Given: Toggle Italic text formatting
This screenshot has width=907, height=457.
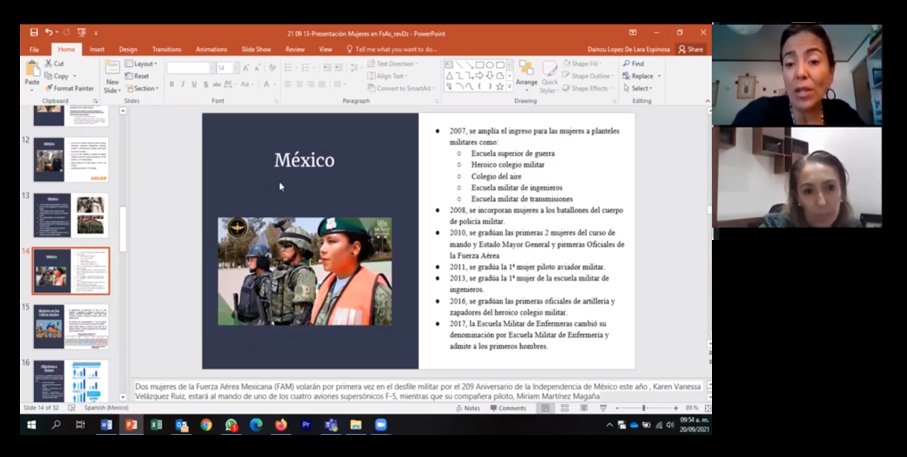Looking at the screenshot, I should pyautogui.click(x=183, y=84).
